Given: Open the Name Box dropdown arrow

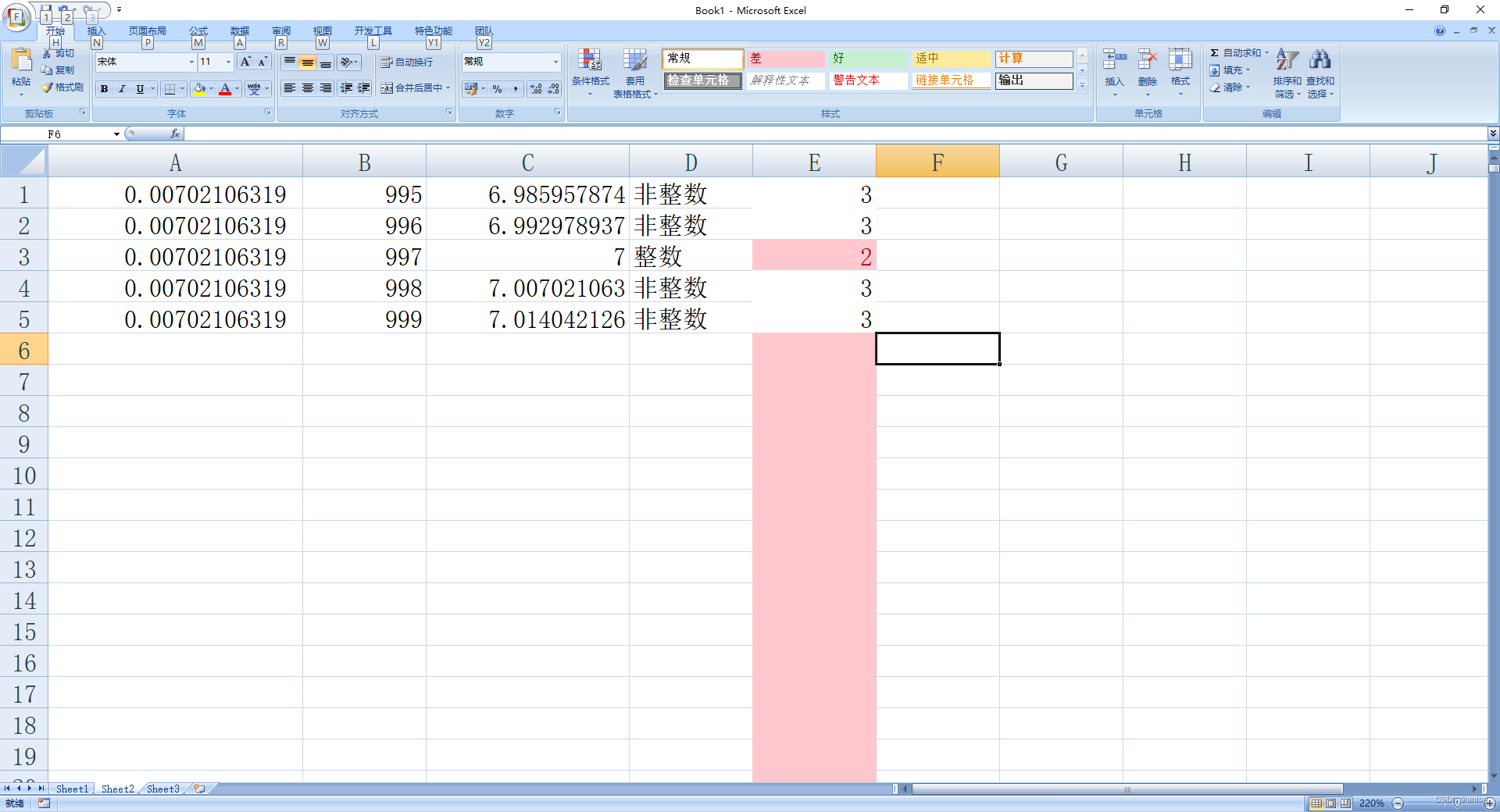Looking at the screenshot, I should point(116,134).
